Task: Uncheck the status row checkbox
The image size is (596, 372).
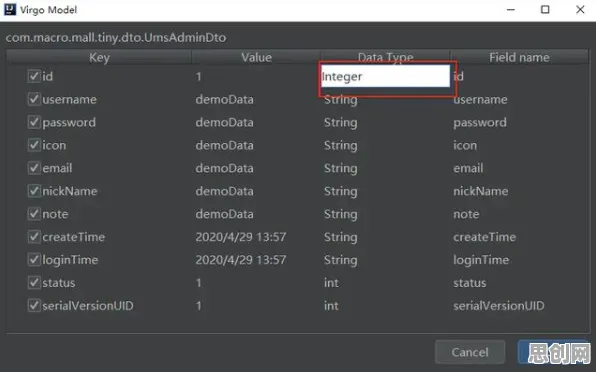Action: tap(34, 282)
